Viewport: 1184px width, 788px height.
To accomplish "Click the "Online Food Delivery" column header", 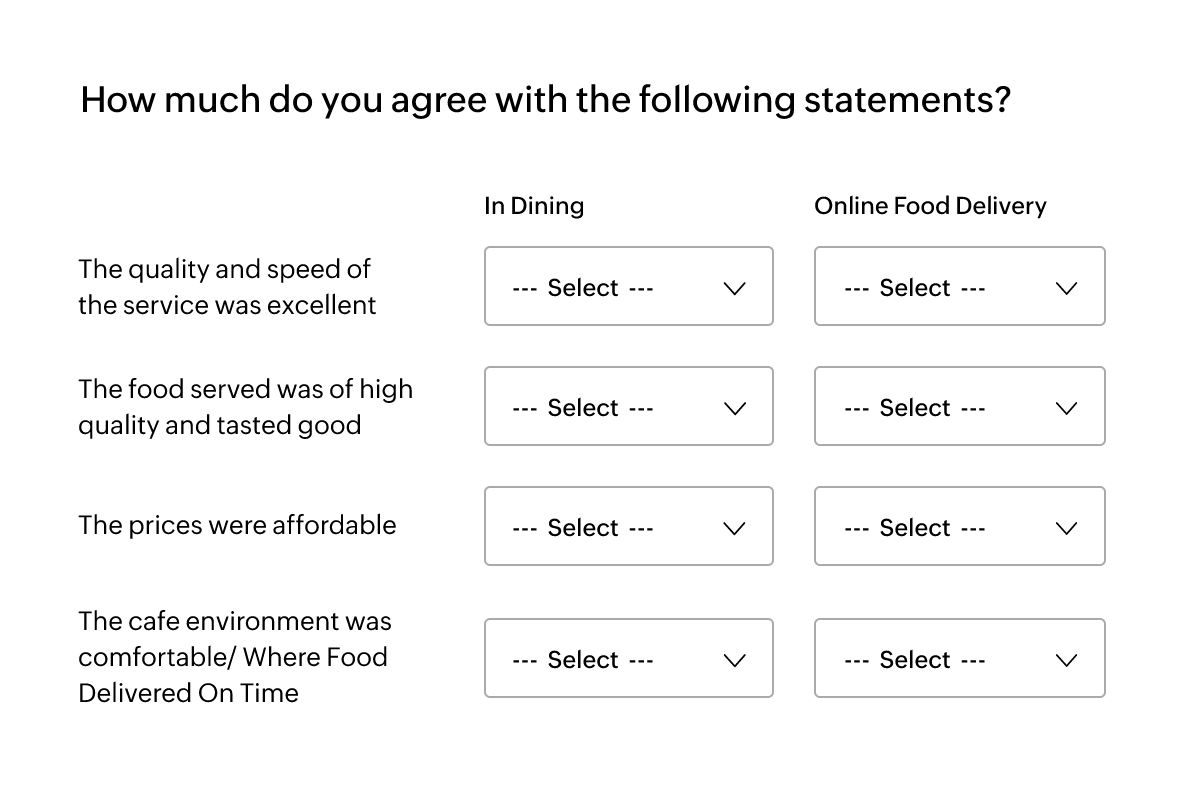I will [x=930, y=206].
